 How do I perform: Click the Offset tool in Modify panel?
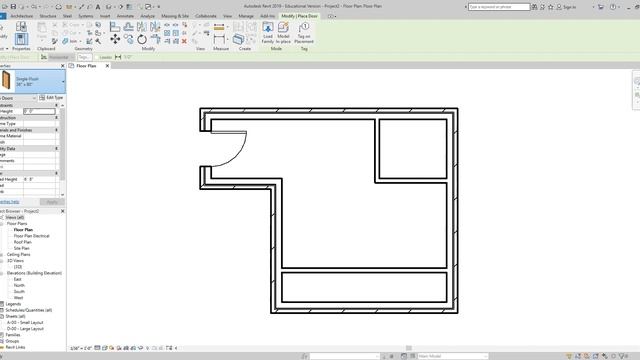point(128,27)
